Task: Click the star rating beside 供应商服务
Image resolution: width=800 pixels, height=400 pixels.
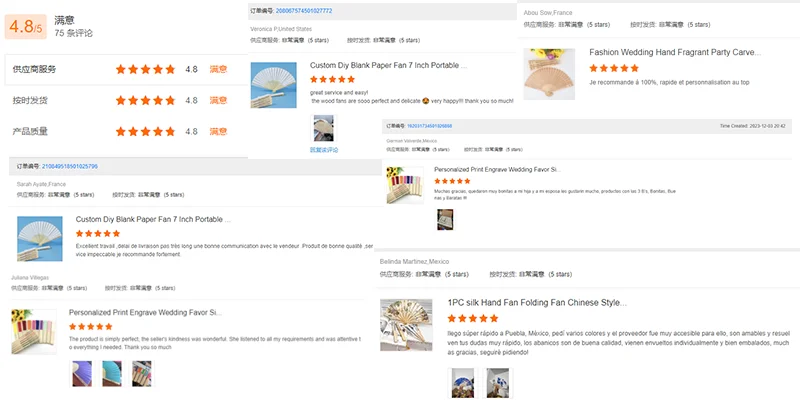Action: tap(145, 70)
